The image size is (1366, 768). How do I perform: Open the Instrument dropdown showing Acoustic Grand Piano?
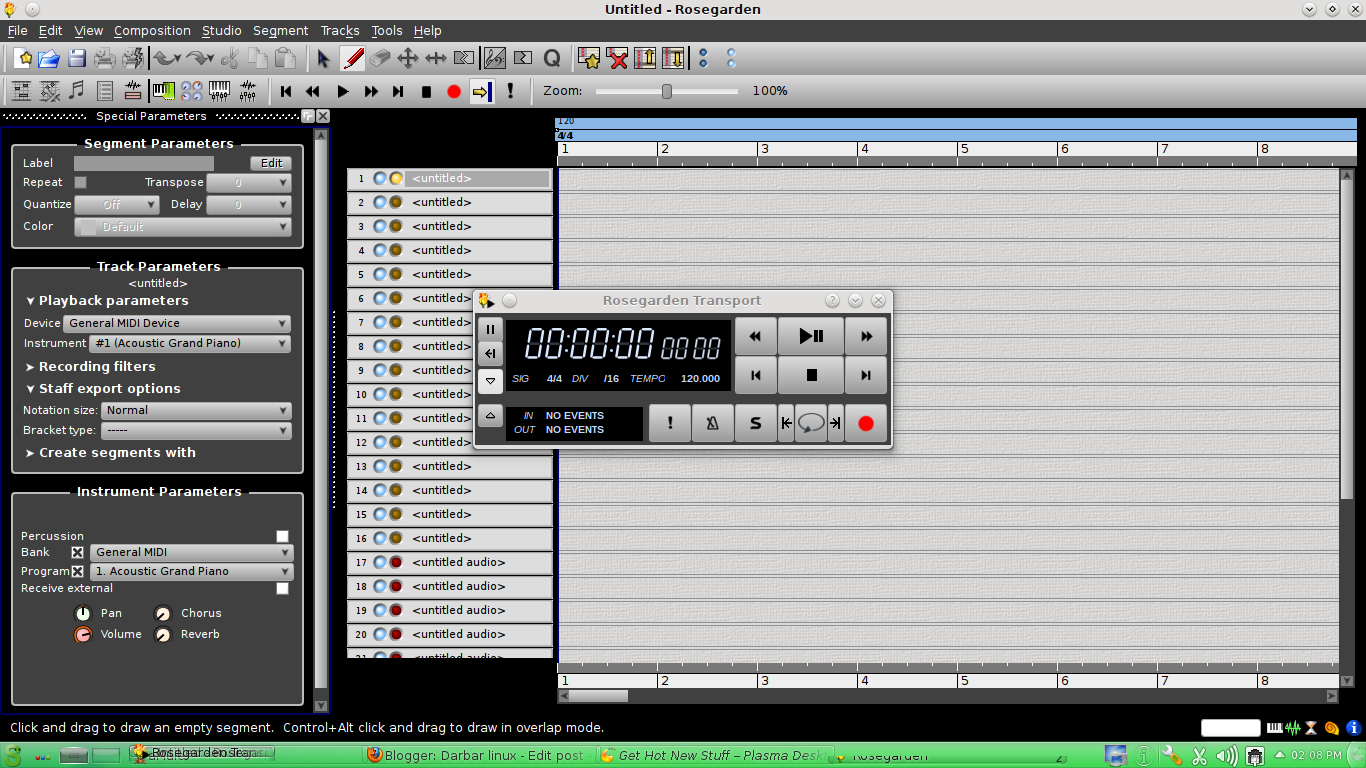point(188,343)
